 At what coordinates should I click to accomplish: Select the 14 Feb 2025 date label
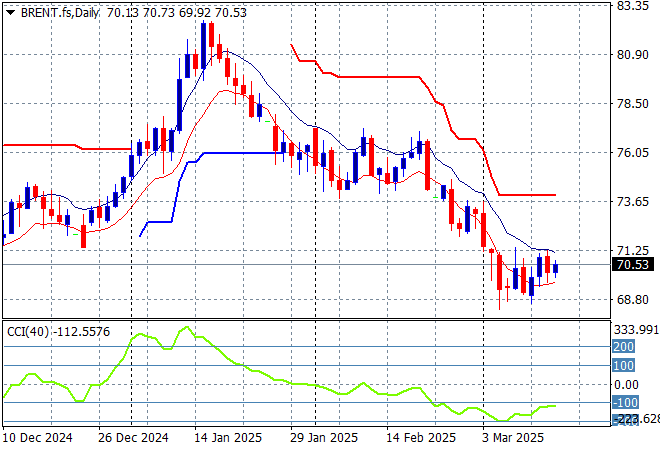pyautogui.click(x=421, y=438)
